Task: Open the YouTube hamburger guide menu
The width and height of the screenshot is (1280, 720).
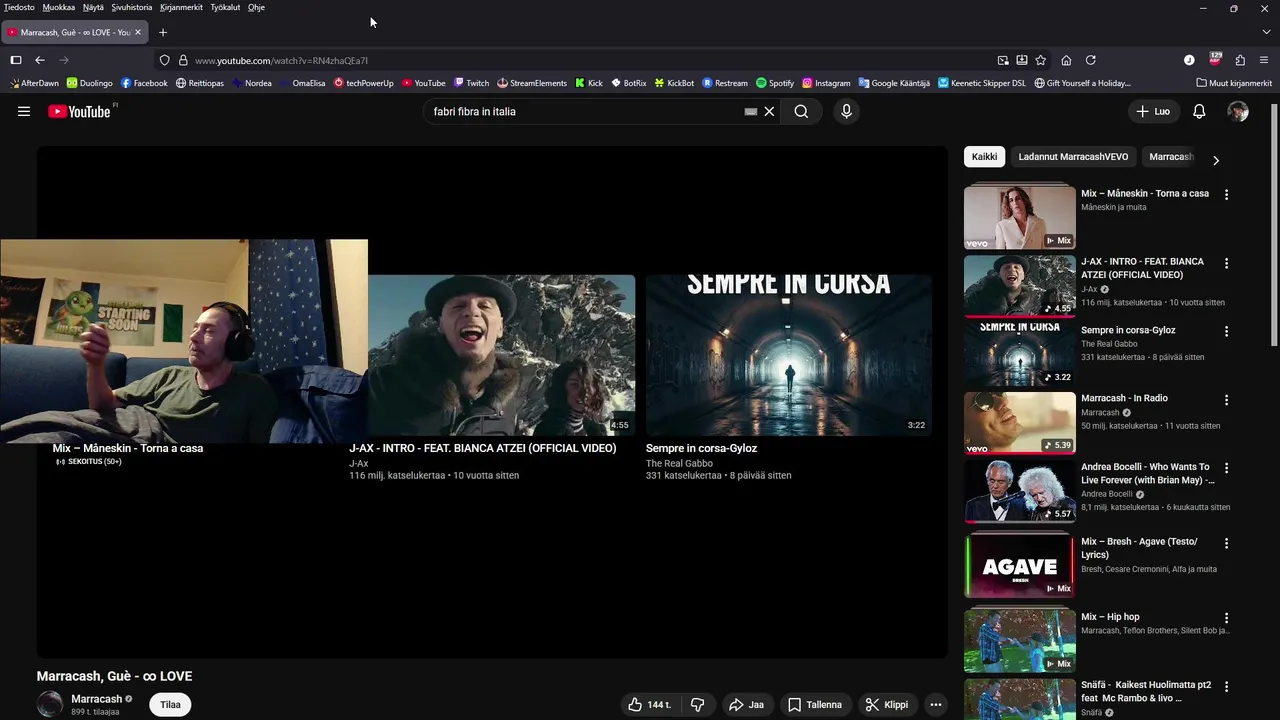Action: coord(24,111)
